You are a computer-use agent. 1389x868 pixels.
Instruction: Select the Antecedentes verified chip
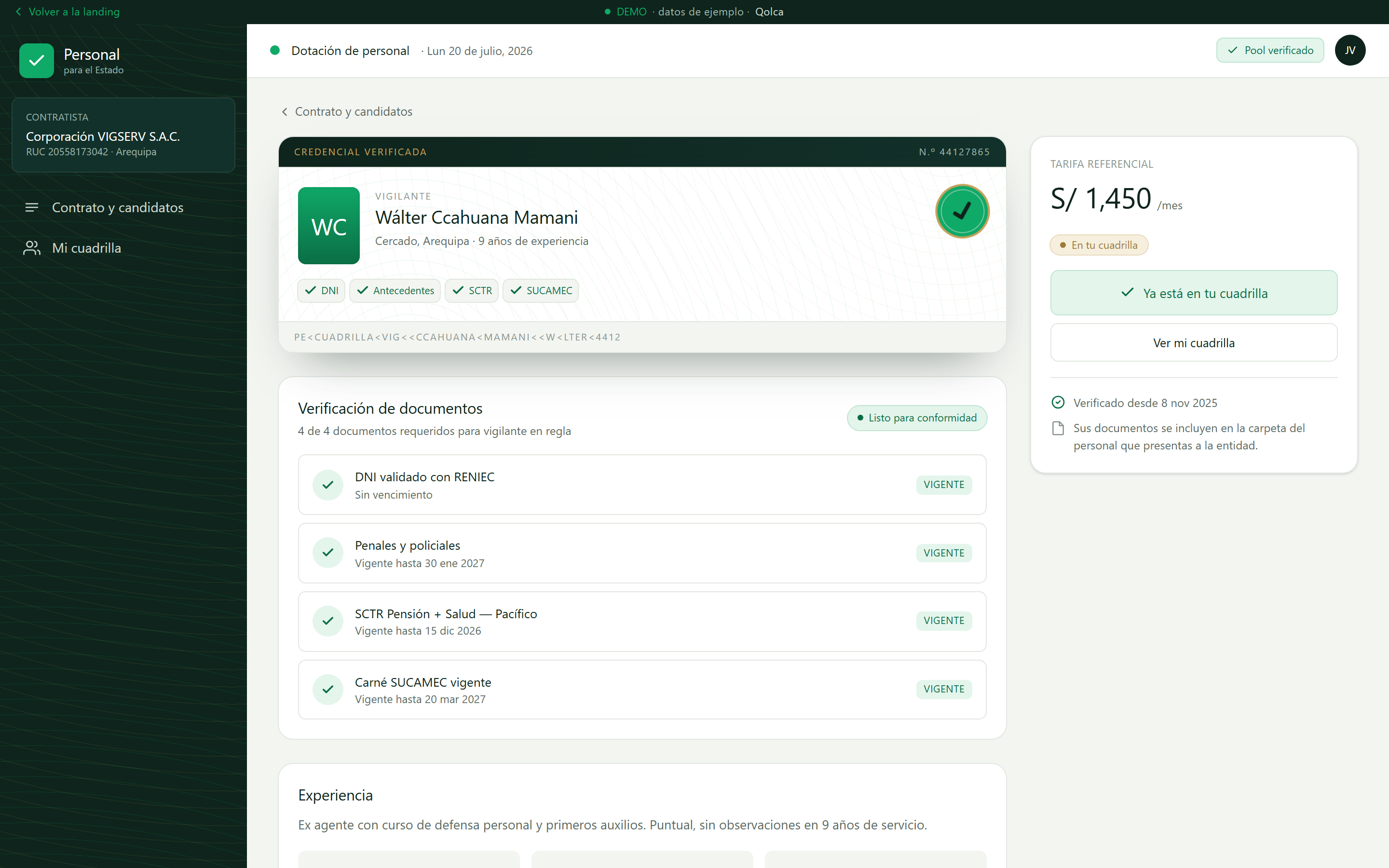pyautogui.click(x=395, y=290)
